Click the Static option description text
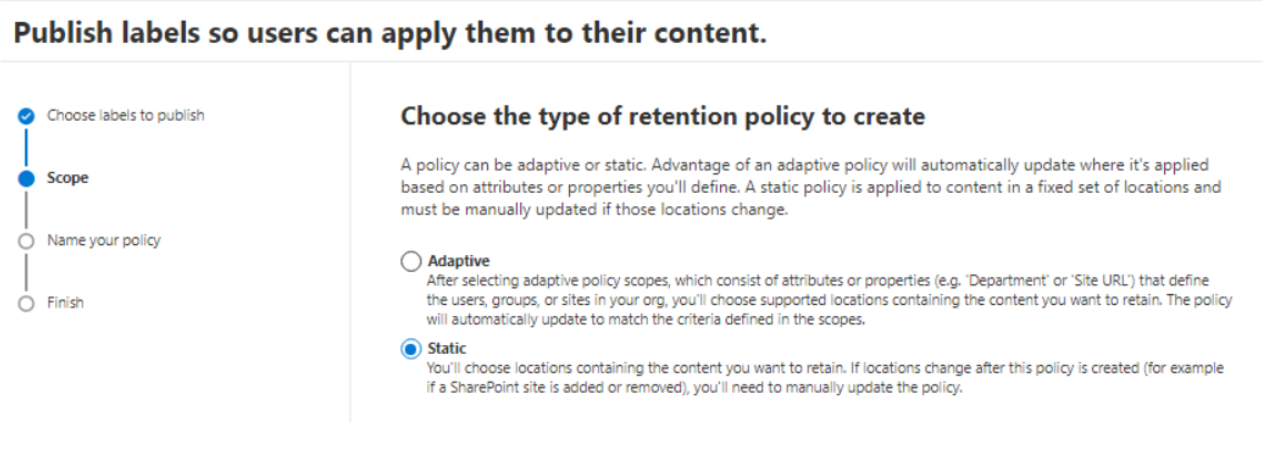 point(824,378)
